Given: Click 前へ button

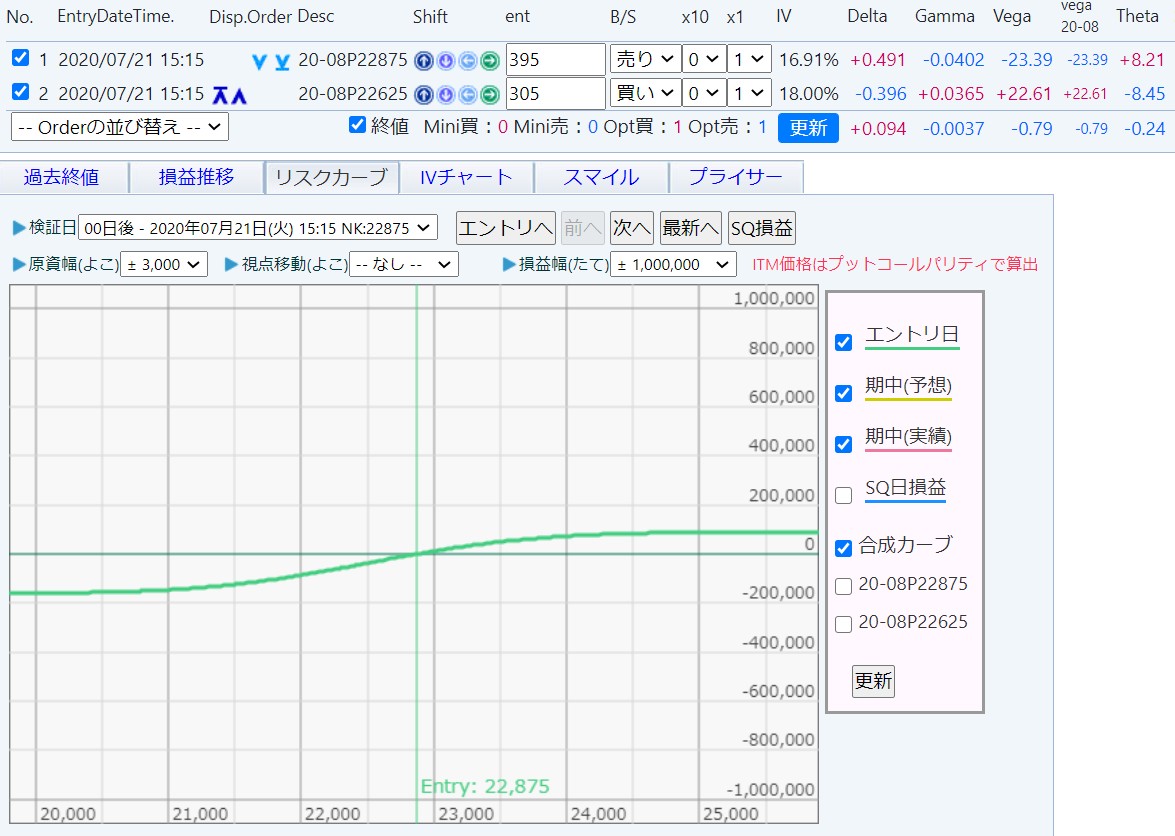Looking at the screenshot, I should (582, 228).
